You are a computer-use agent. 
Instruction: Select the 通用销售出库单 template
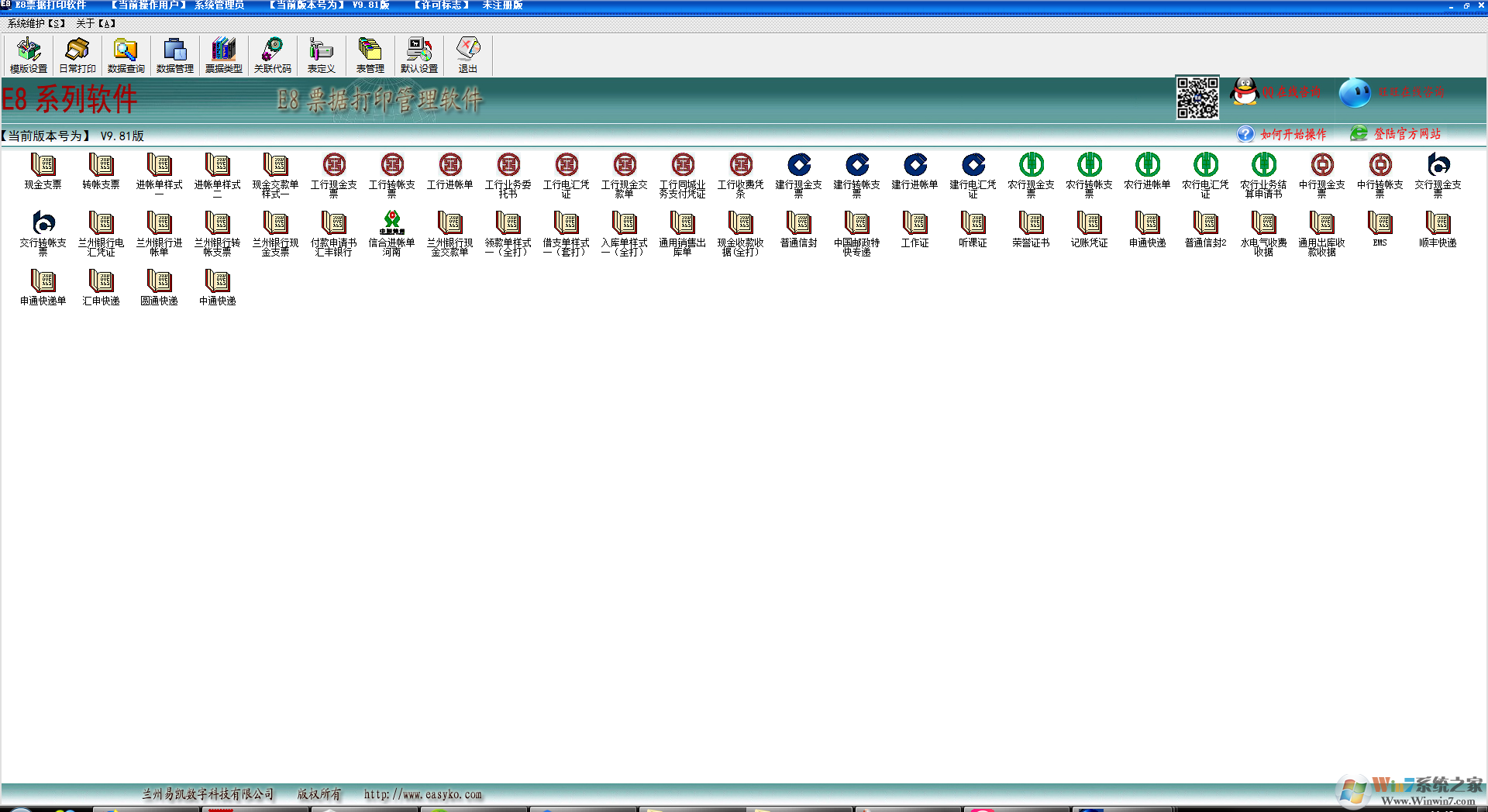point(683,233)
